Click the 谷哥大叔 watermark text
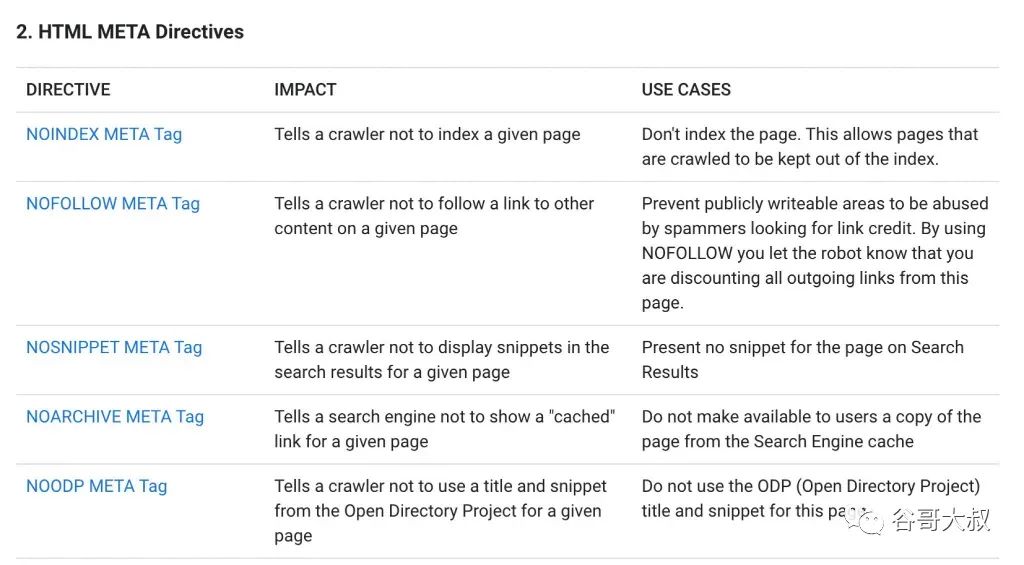Screen dimensions: 1024x565 tap(940, 521)
